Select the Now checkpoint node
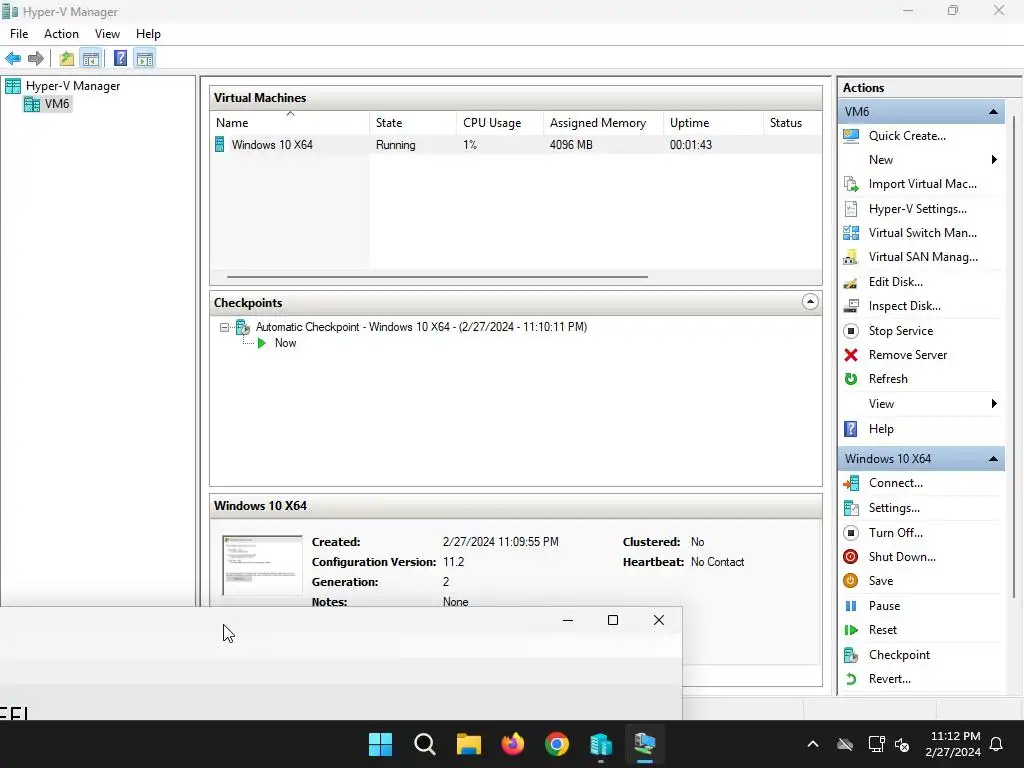The width and height of the screenshot is (1024, 768). pyautogui.click(x=285, y=344)
